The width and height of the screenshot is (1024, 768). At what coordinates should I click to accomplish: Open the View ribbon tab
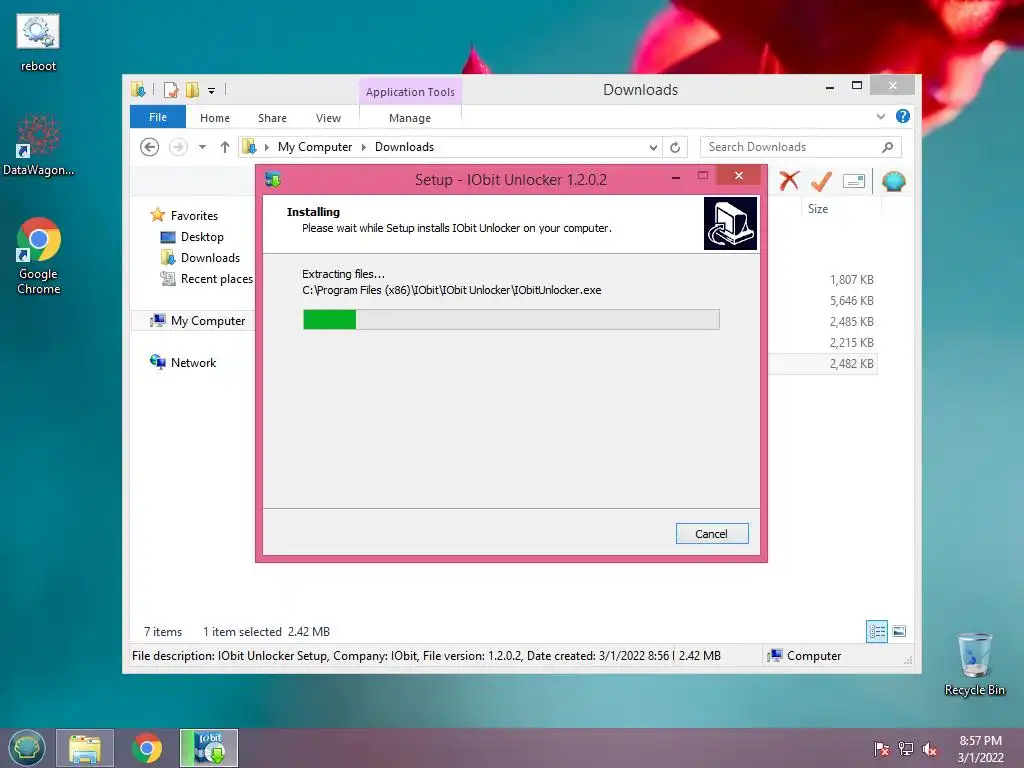(x=328, y=118)
